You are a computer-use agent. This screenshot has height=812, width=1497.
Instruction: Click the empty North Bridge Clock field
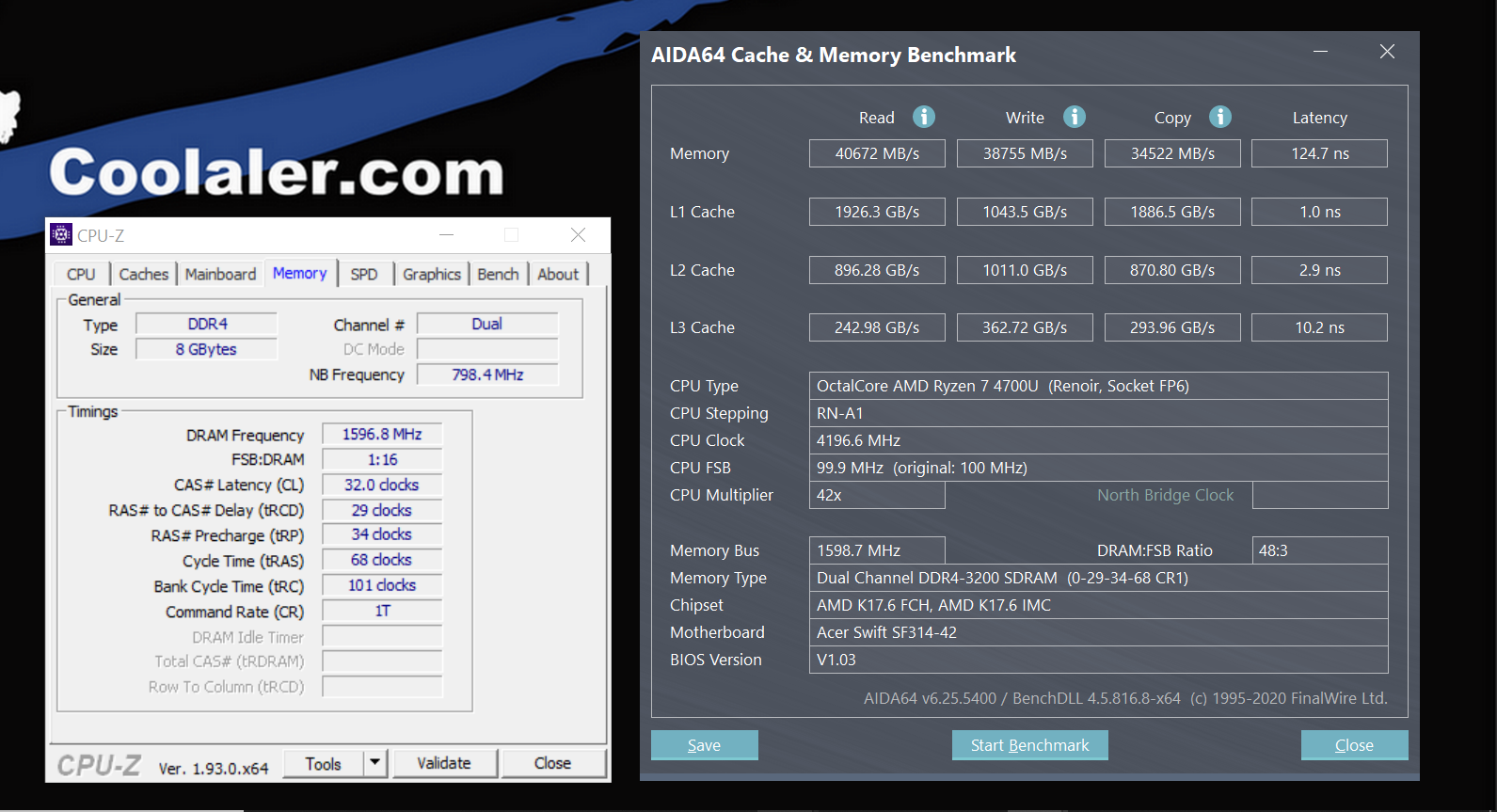1320,495
